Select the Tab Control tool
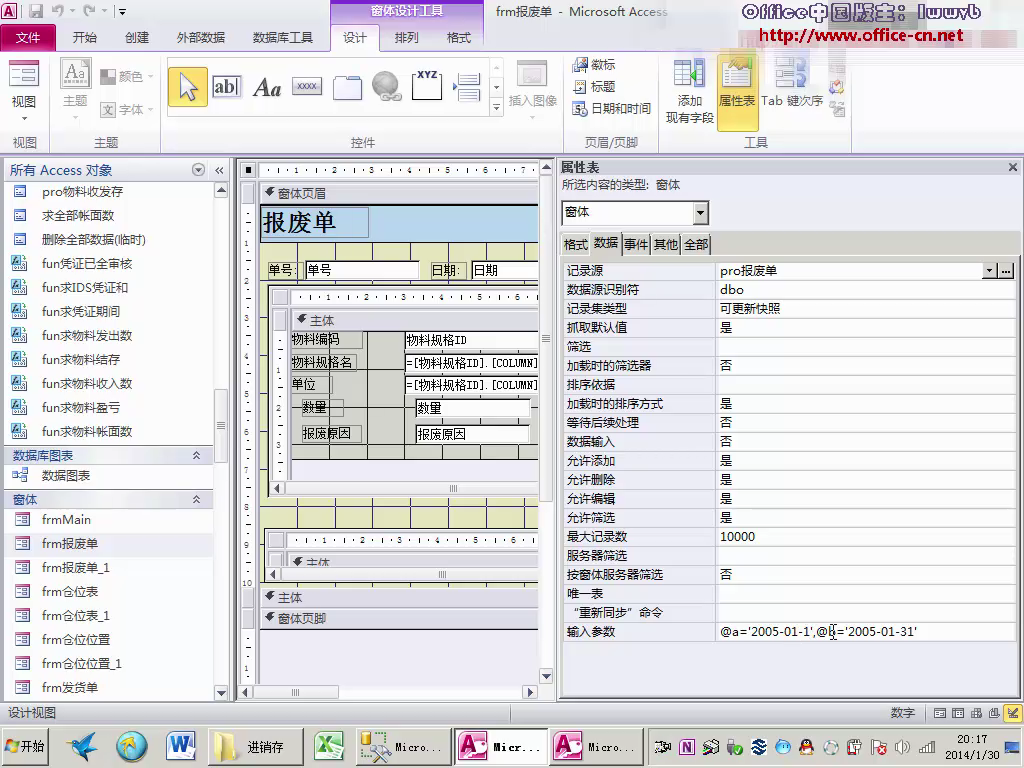The height and width of the screenshot is (768, 1024). [347, 87]
